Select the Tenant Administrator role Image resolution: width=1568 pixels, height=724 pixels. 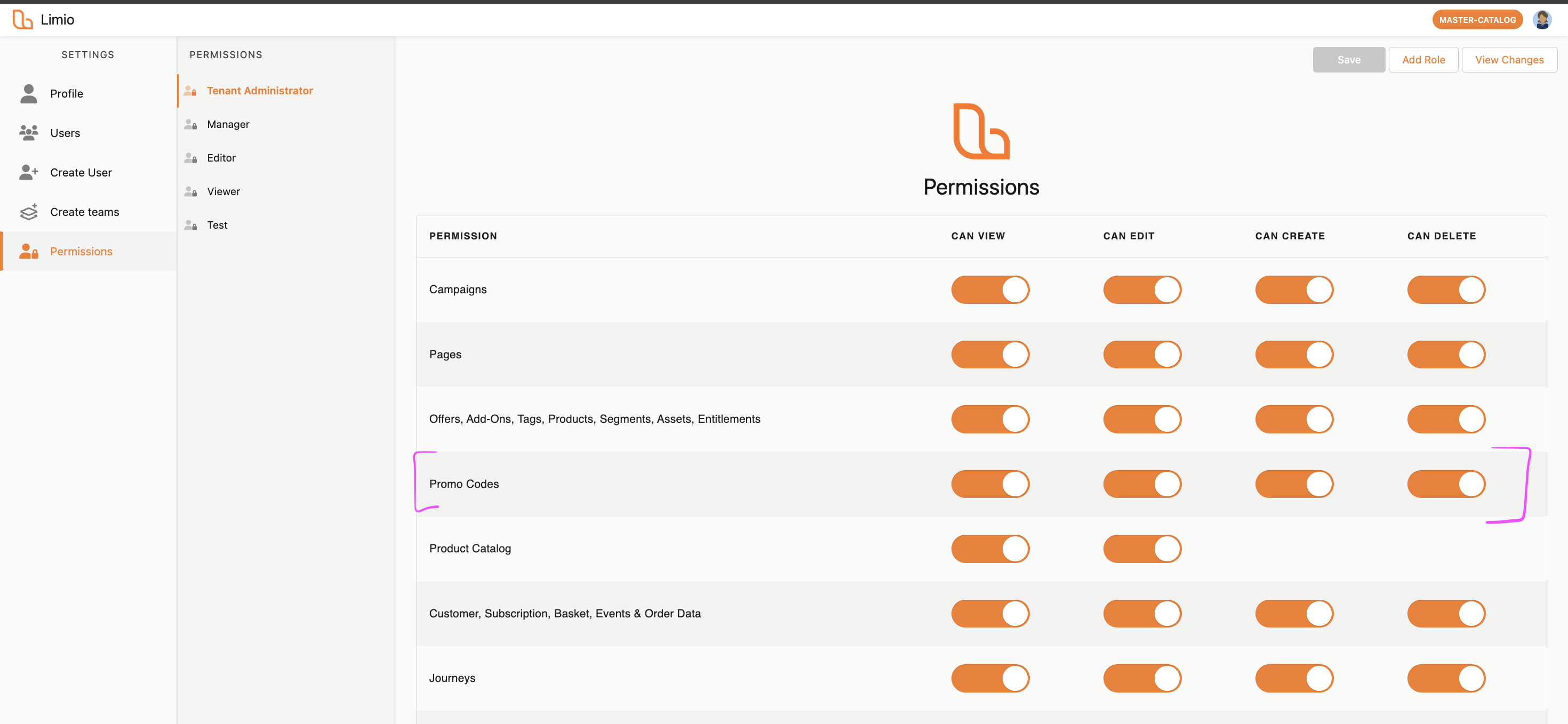click(x=286, y=91)
